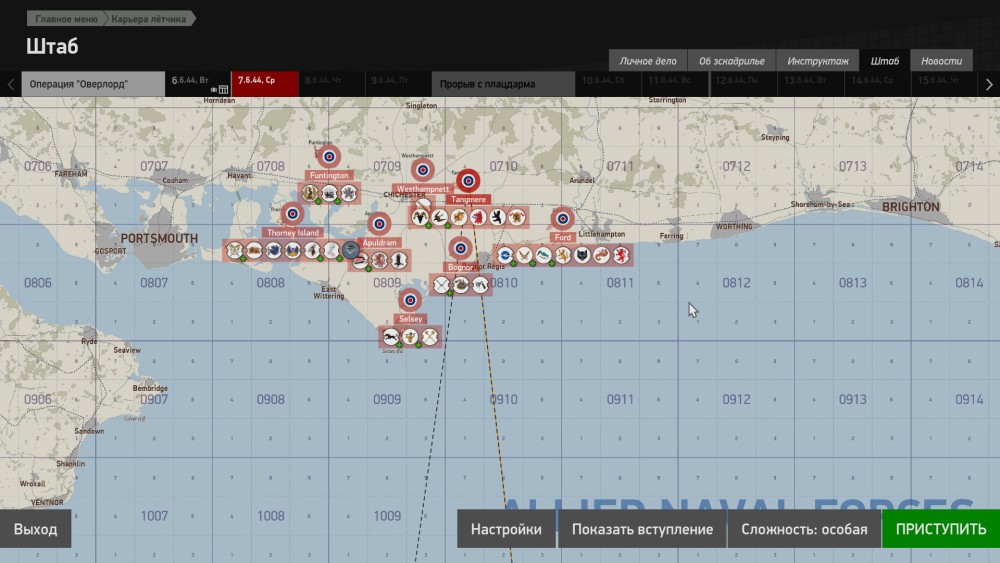
Task: Select the Bognor airfield roundel
Action: (x=460, y=248)
